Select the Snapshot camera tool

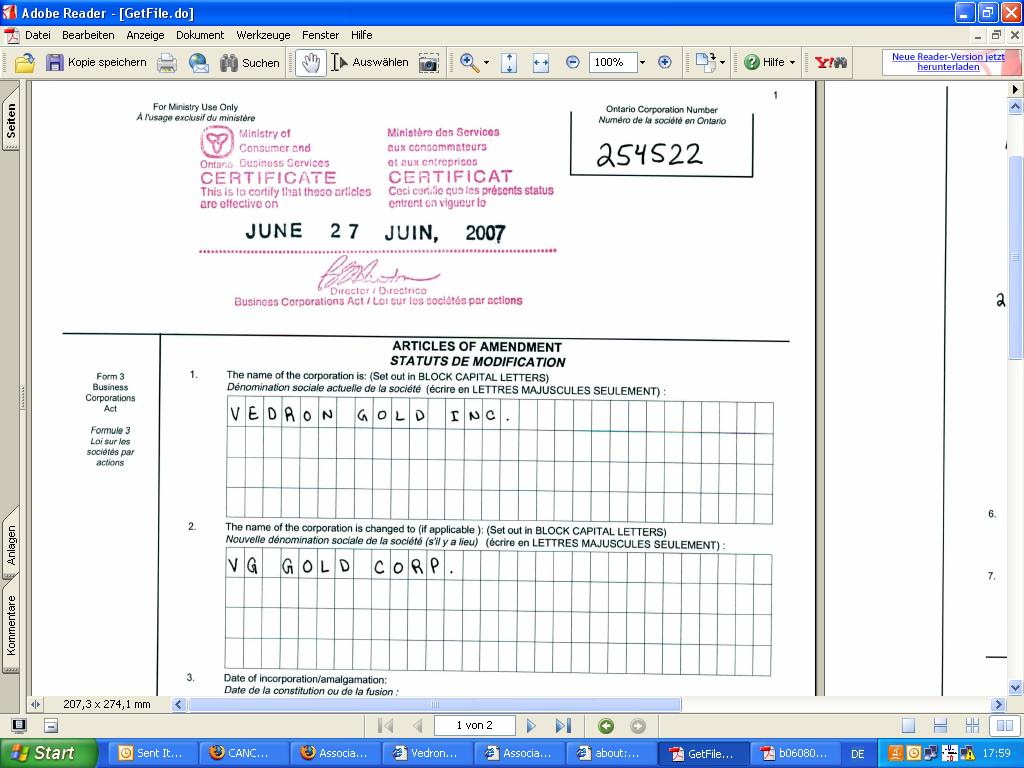pyautogui.click(x=428, y=63)
